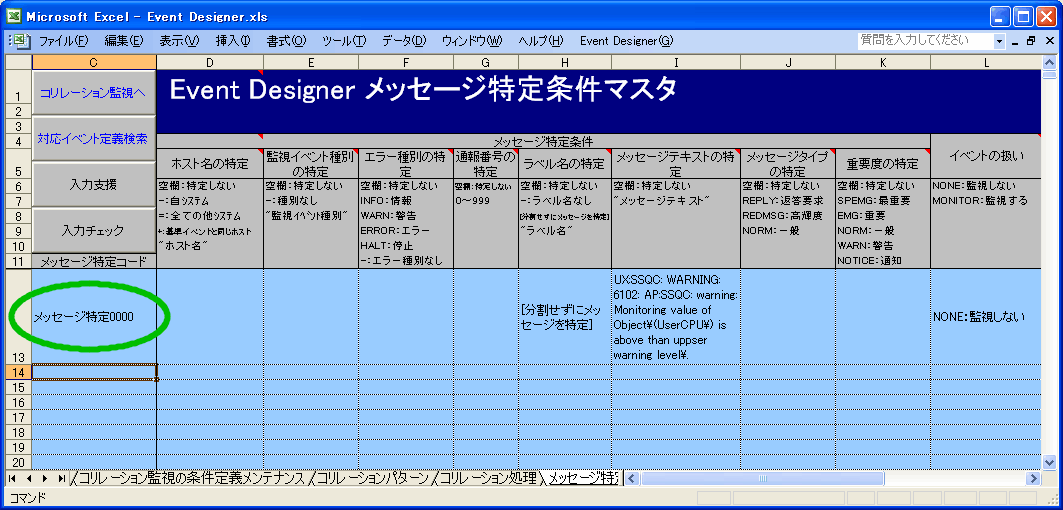
Task: Open the 表示(V) menu
Action: (180, 41)
